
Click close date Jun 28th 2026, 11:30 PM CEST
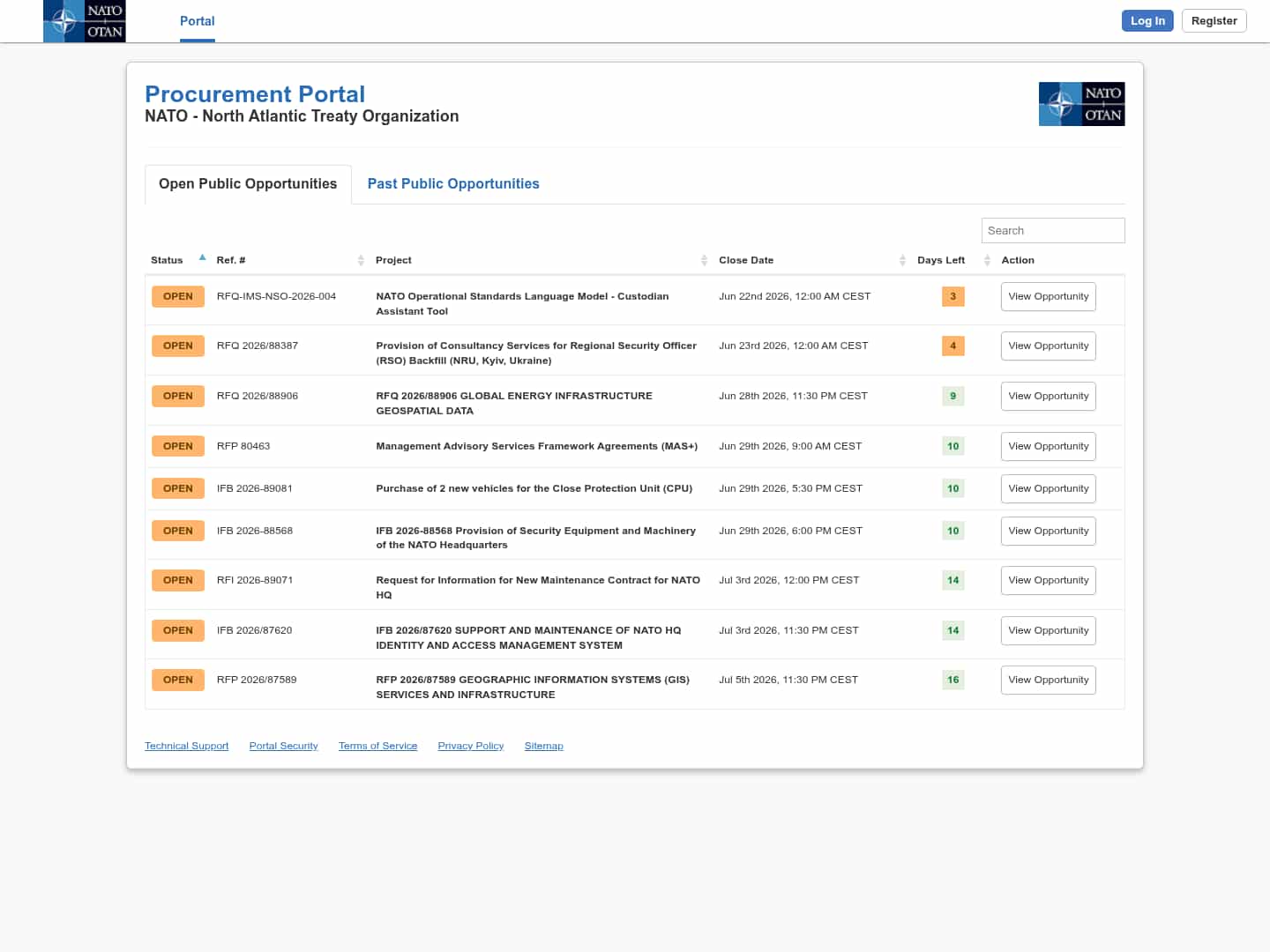pos(793,397)
